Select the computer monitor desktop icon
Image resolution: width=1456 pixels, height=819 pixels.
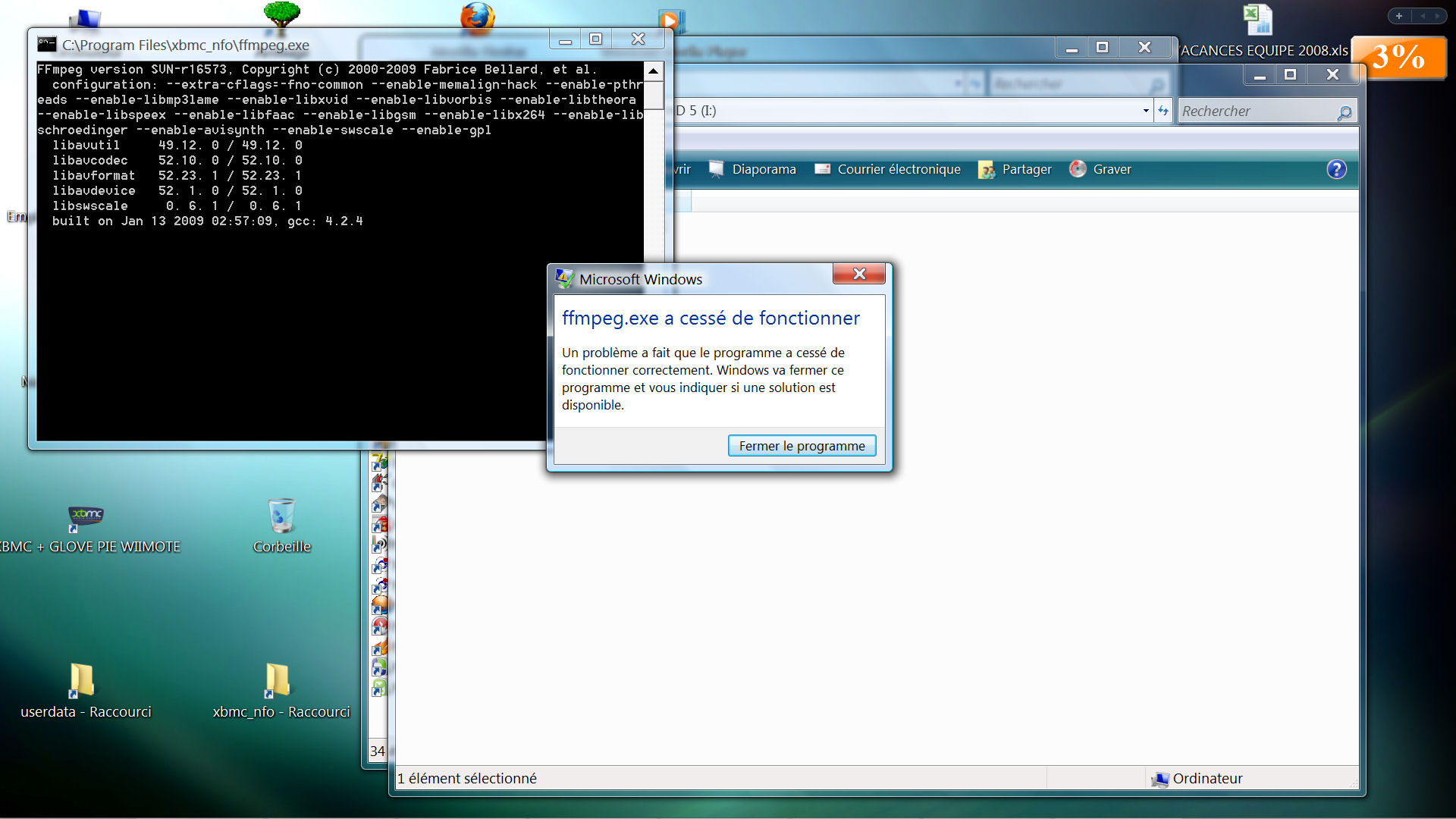click(x=85, y=18)
